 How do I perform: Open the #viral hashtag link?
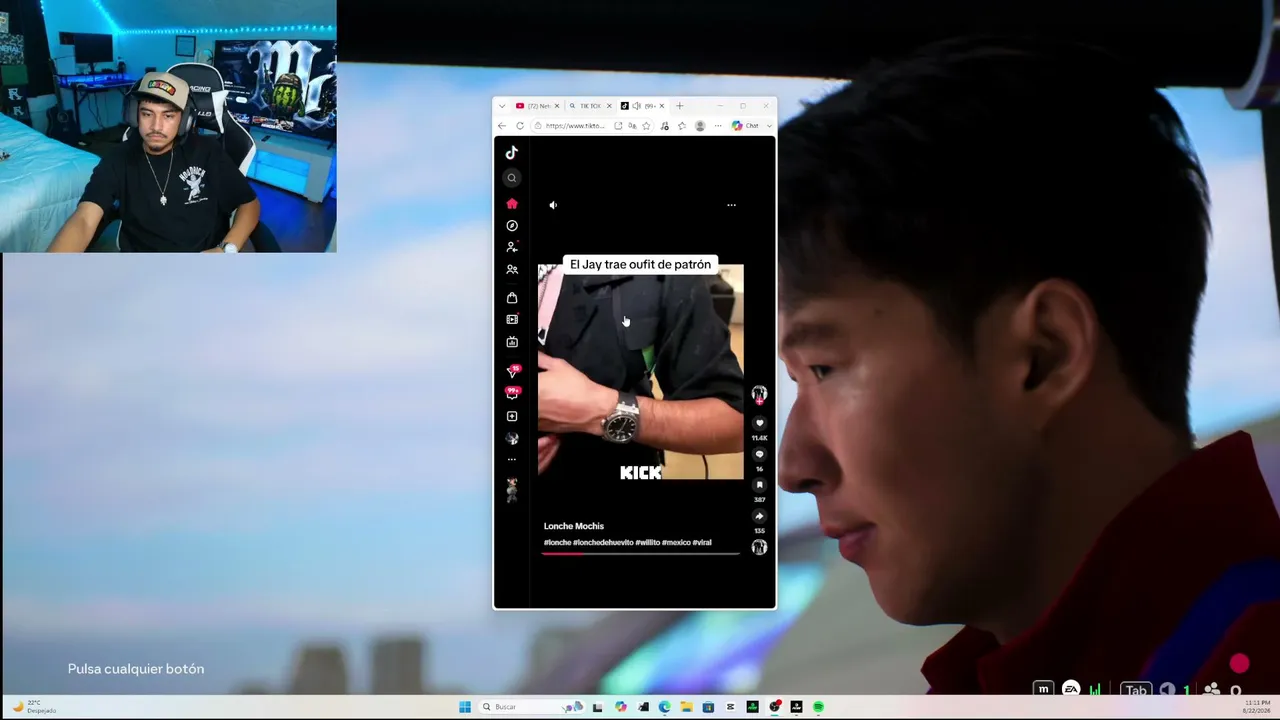pos(702,542)
